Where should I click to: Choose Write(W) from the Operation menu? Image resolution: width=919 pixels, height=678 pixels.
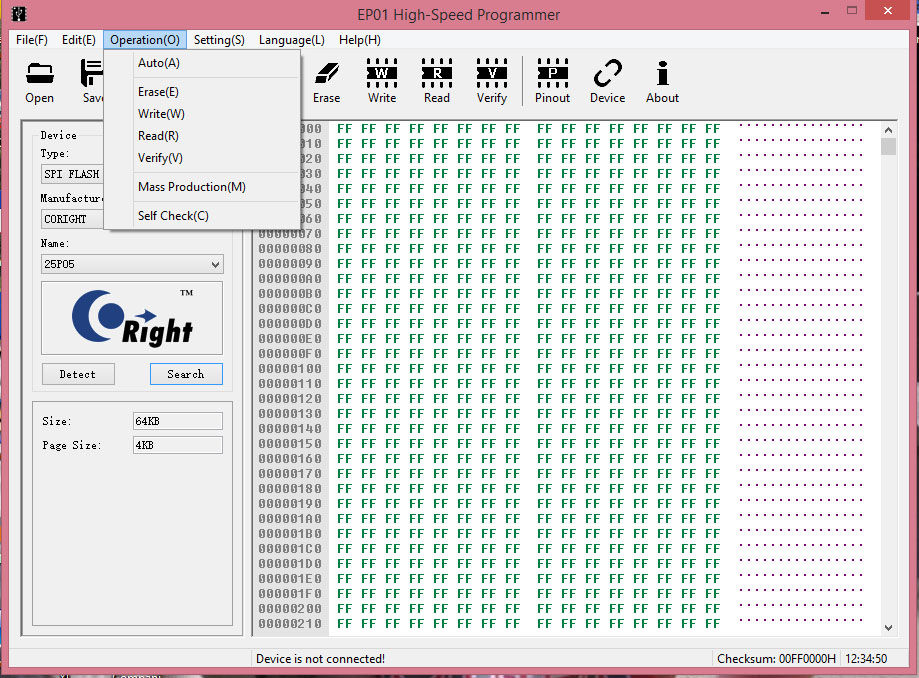tap(202, 114)
